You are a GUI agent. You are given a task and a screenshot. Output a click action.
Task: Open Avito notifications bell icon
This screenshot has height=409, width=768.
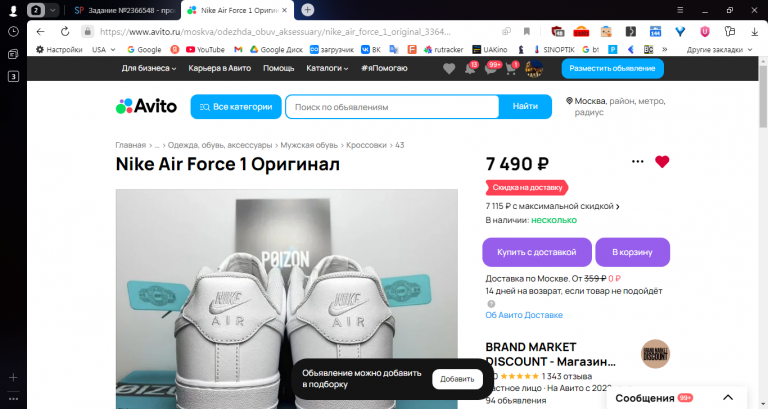[x=470, y=69]
